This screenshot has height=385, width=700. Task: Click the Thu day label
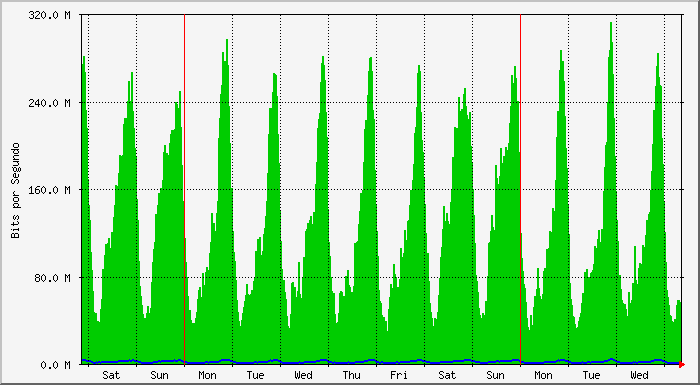[351, 375]
